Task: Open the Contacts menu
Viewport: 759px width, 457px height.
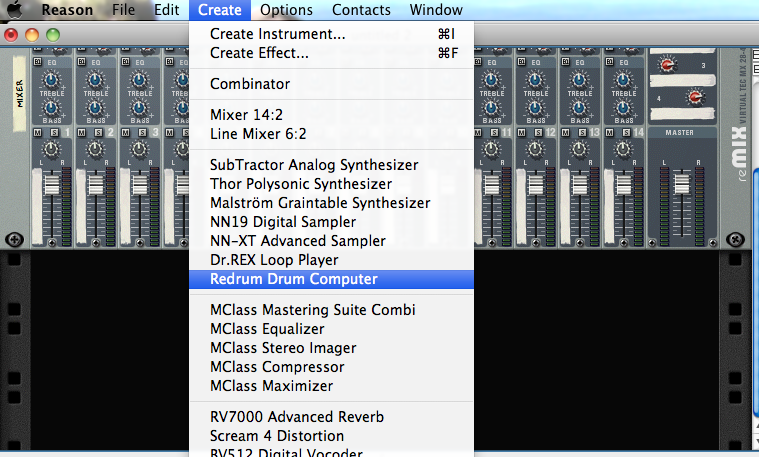Action: pyautogui.click(x=361, y=10)
